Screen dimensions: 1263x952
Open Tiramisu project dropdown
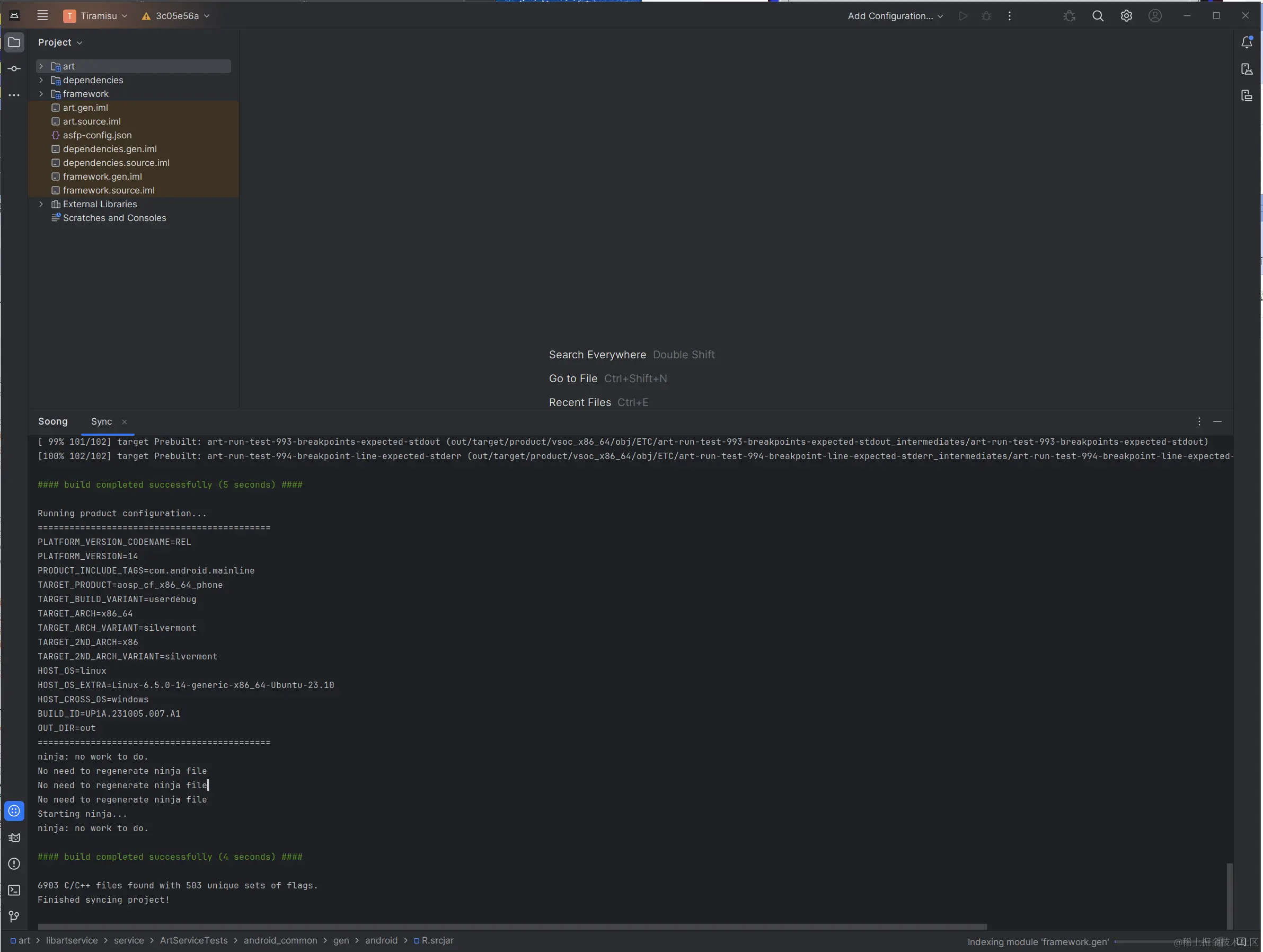[95, 16]
